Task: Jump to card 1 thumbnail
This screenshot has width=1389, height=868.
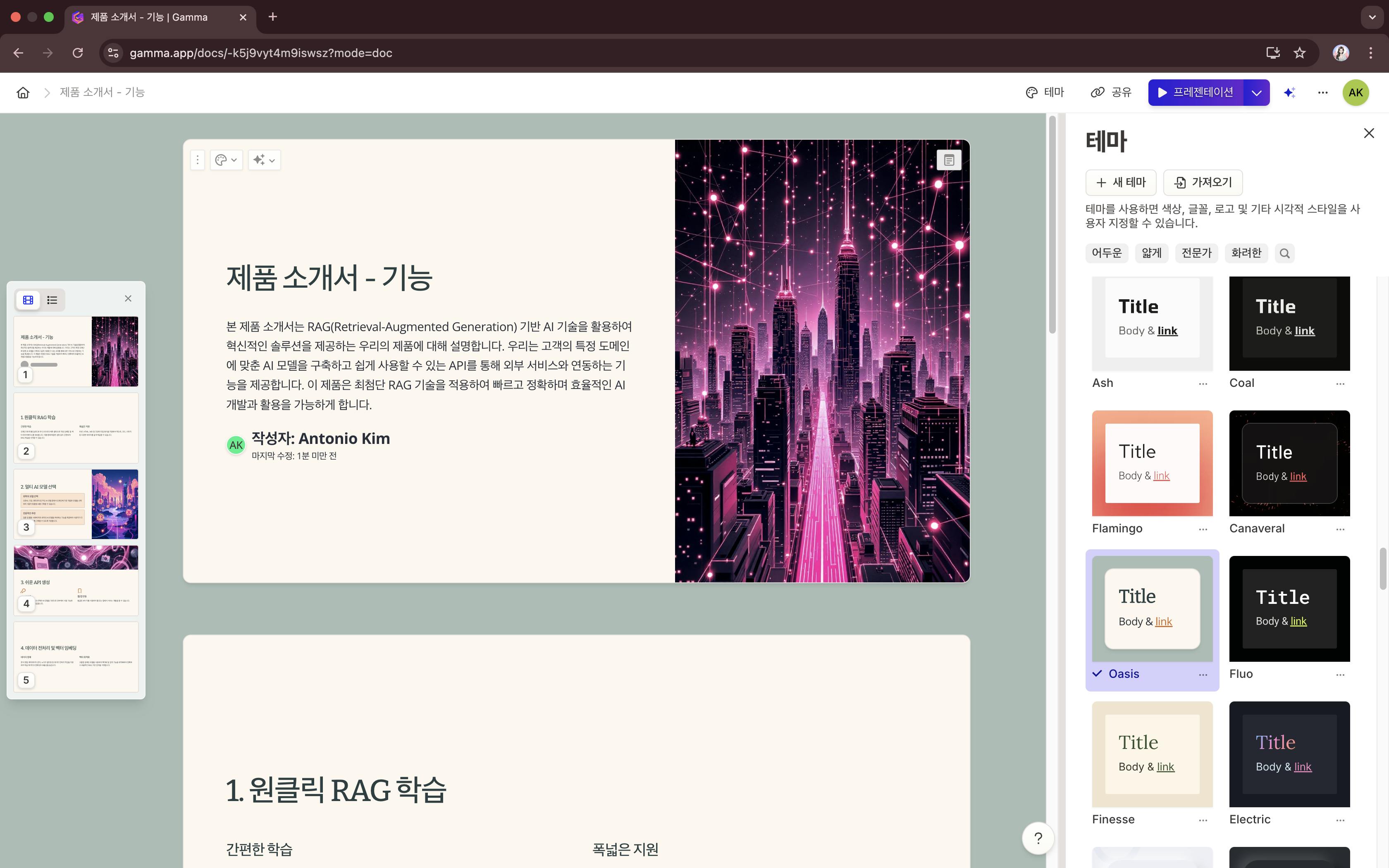Action: point(76,351)
